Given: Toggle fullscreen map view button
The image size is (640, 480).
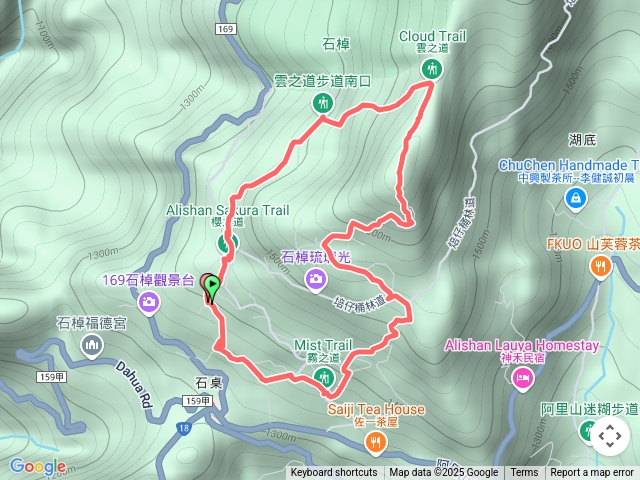Looking at the screenshot, I should tap(610, 436).
